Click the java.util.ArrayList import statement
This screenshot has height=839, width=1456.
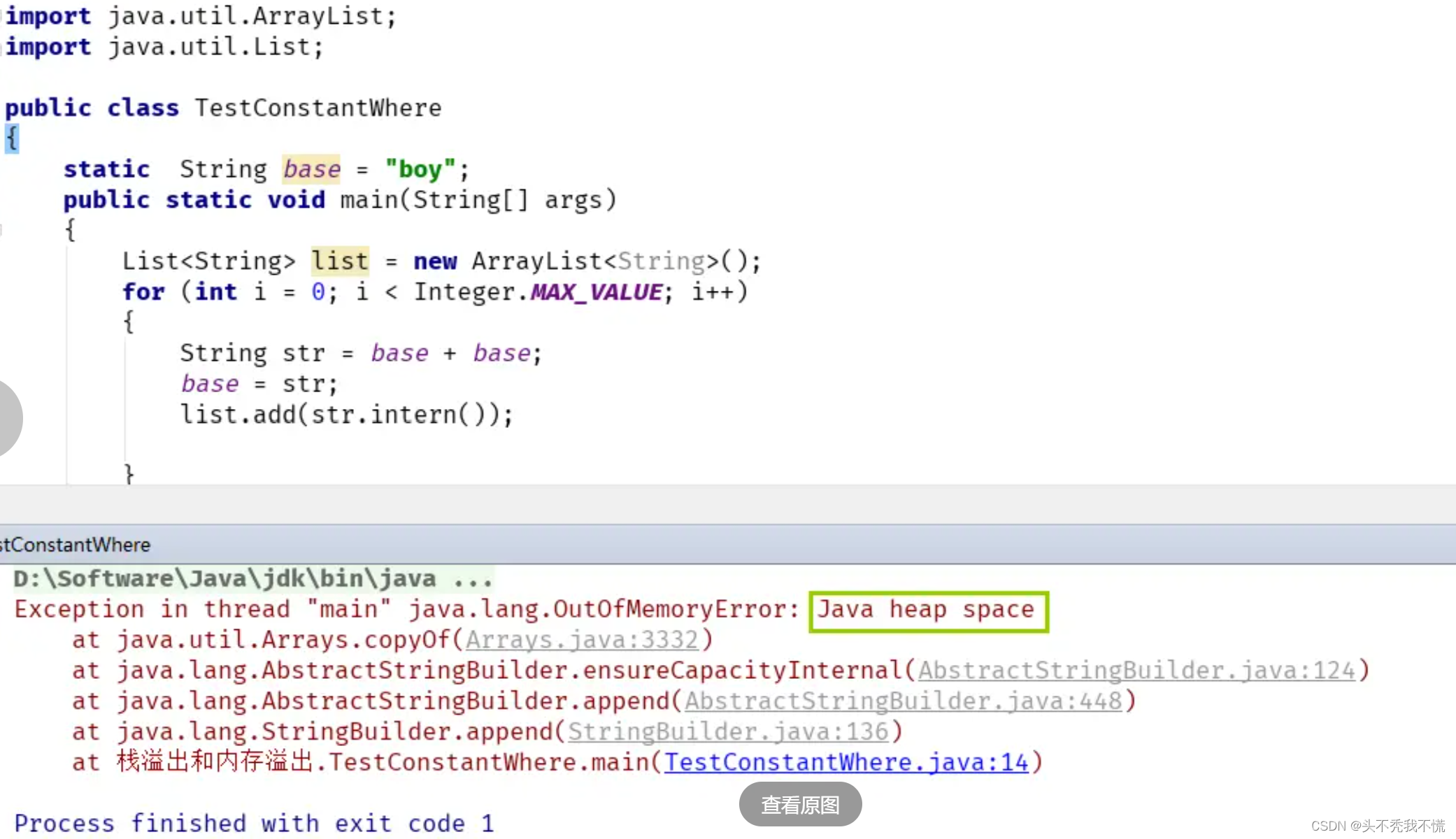(252, 16)
